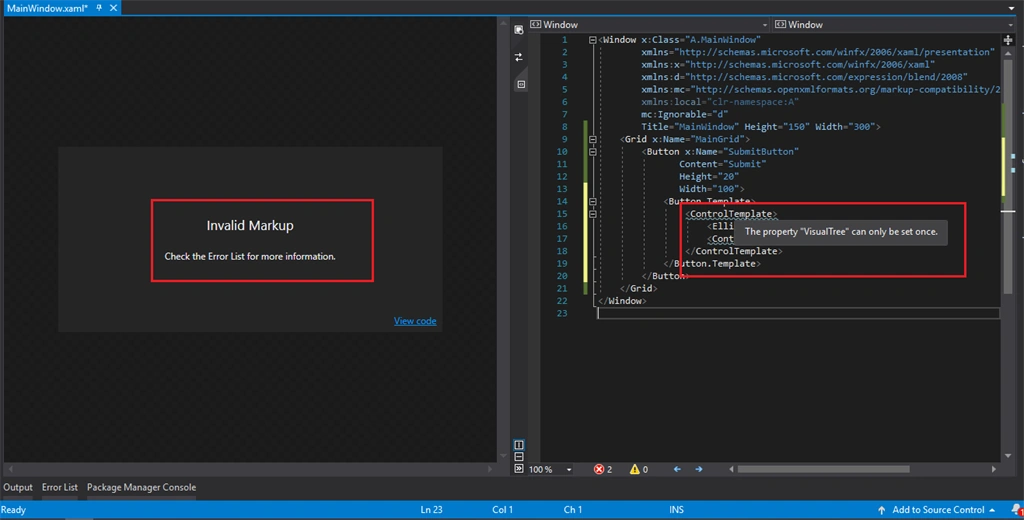Image resolution: width=1024 pixels, height=520 pixels.
Task: Open the Error List tab
Action: click(x=59, y=487)
